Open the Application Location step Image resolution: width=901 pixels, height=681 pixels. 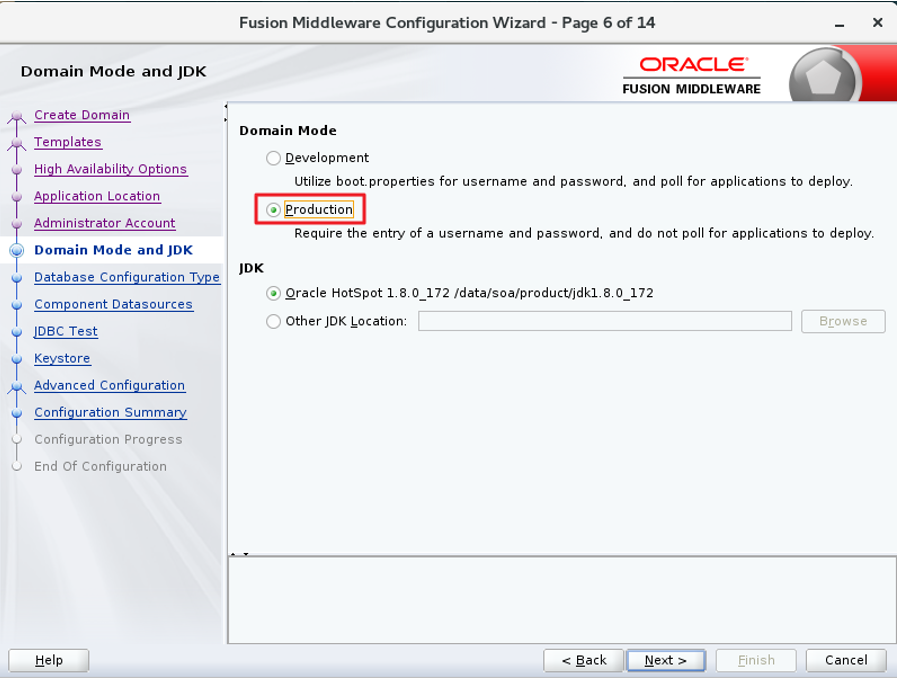pyautogui.click(x=97, y=196)
